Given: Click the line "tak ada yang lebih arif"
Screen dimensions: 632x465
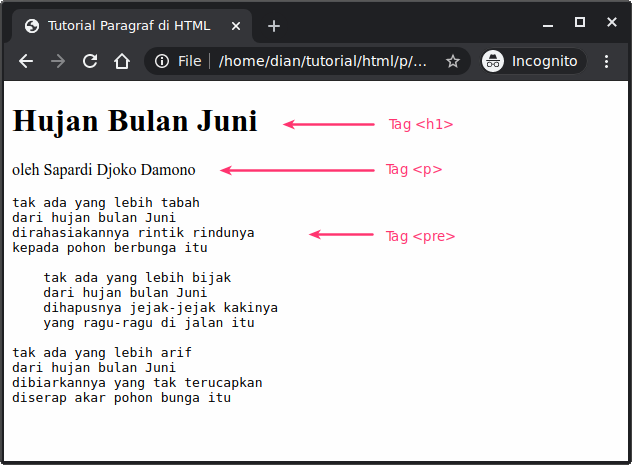Looking at the screenshot, I should coord(102,353).
